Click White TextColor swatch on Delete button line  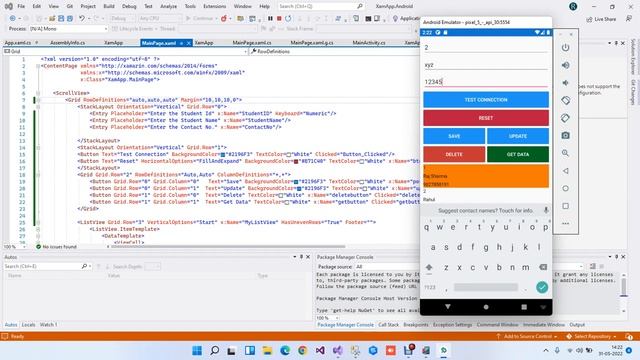pos(280,196)
